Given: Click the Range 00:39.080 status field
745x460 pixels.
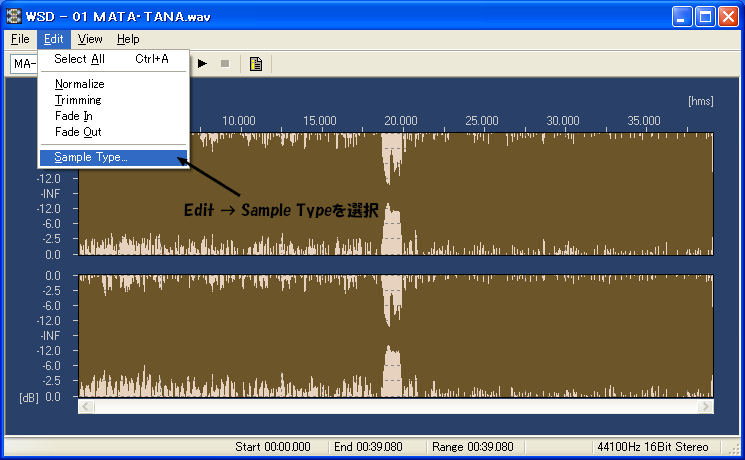Looking at the screenshot, I should (473, 447).
